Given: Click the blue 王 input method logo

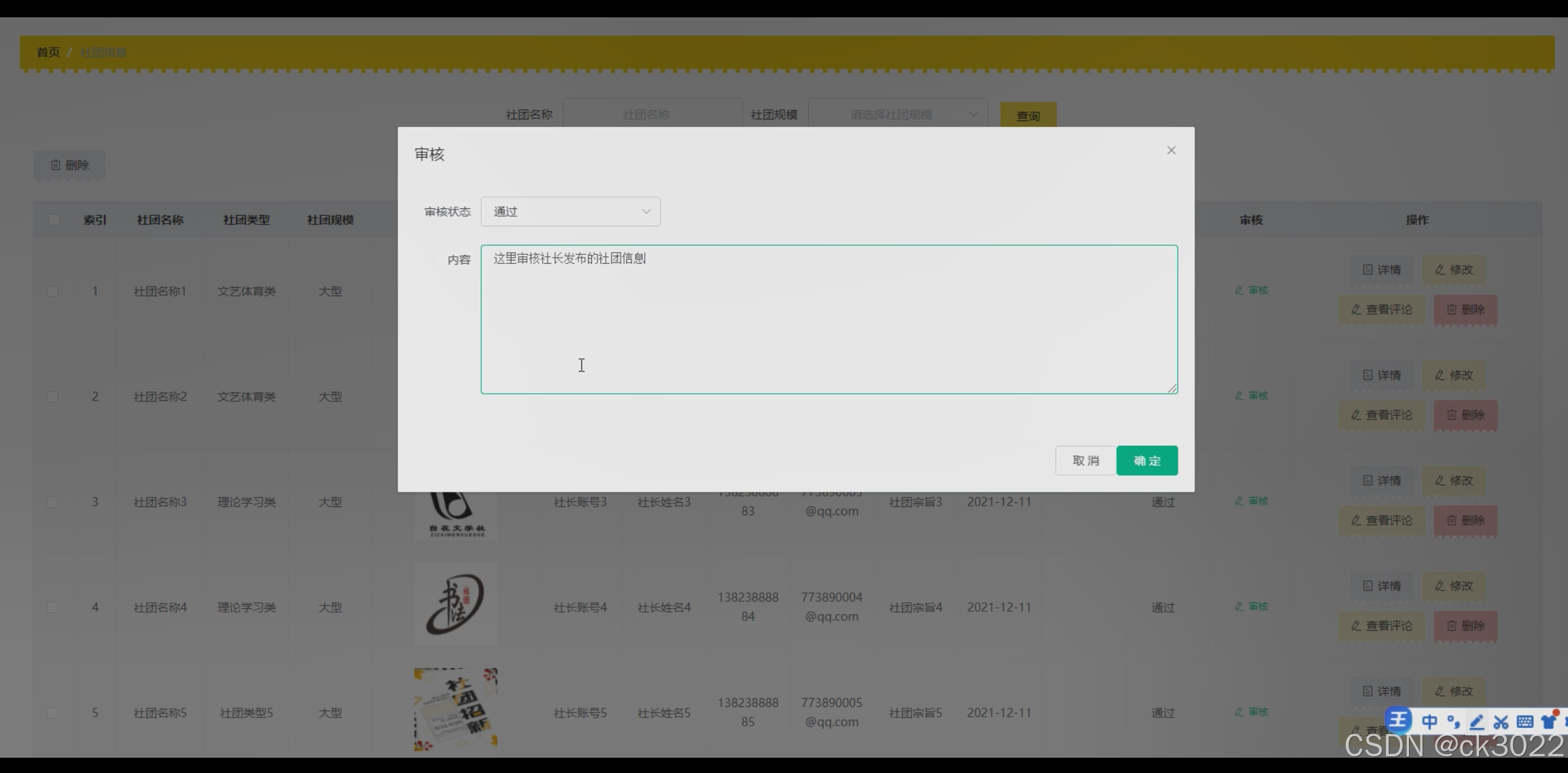Looking at the screenshot, I should (1399, 720).
